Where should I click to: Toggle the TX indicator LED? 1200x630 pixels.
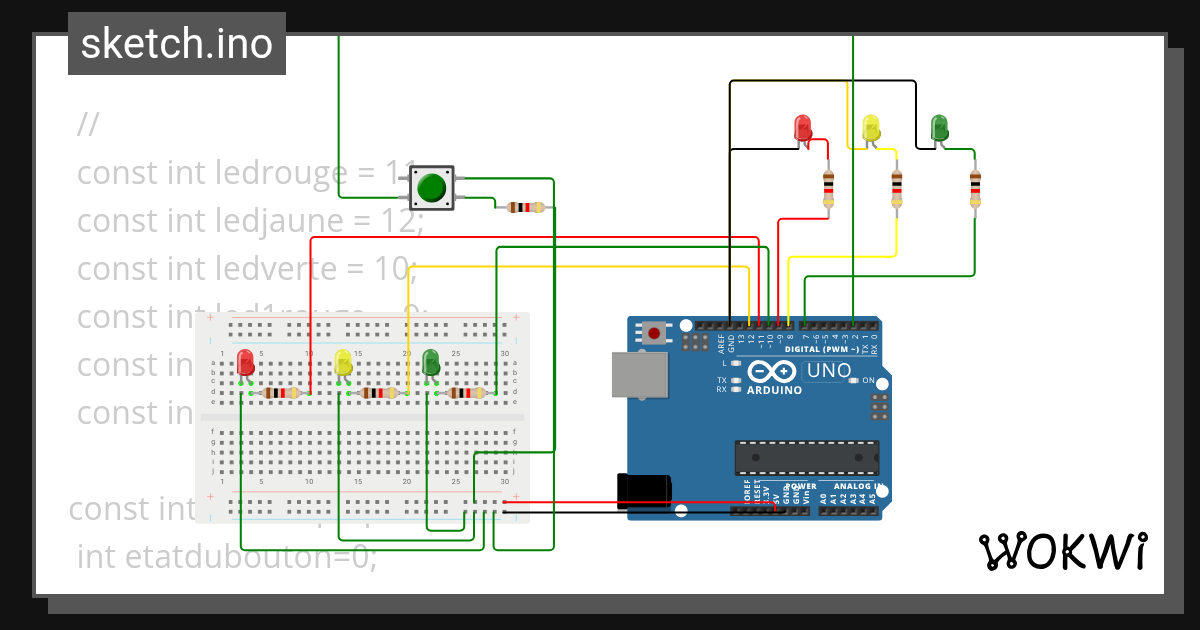736,380
